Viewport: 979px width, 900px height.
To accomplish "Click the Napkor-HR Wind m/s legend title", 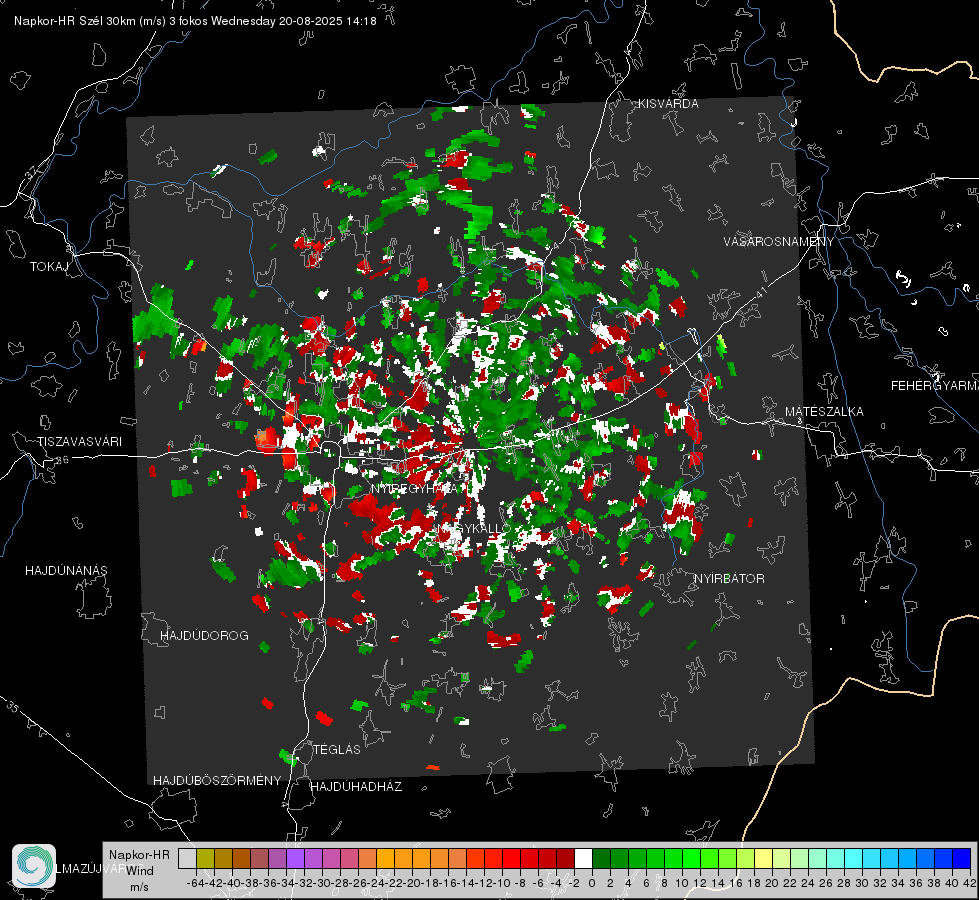I will 139,871.
